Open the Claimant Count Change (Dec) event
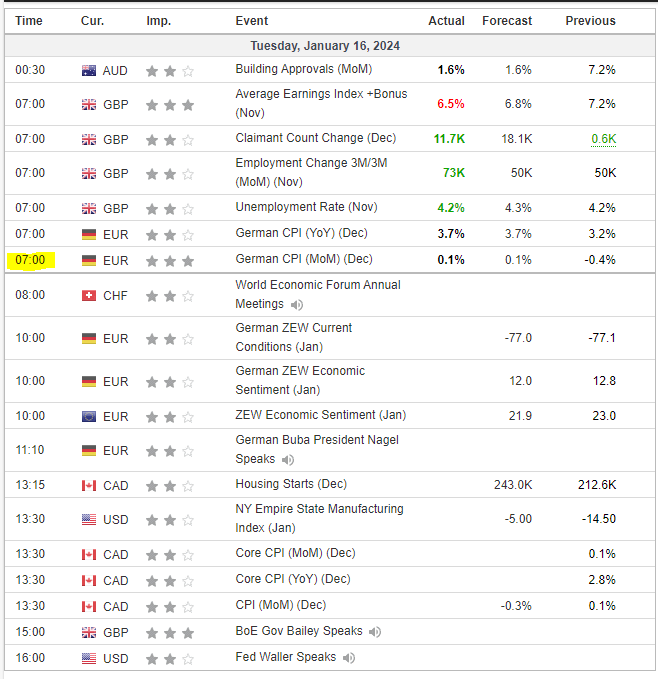Viewport: 658px width, 679px height. pos(316,138)
